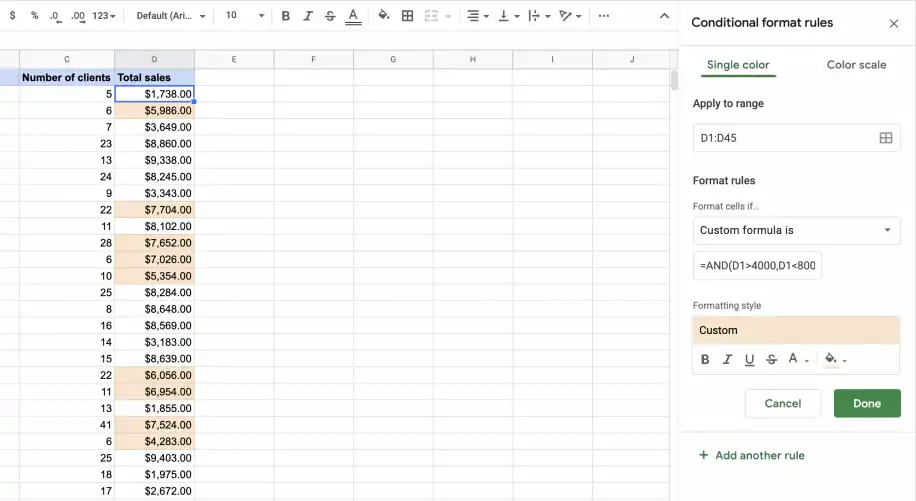Select column D header
This screenshot has height=501, width=916.
154,60
